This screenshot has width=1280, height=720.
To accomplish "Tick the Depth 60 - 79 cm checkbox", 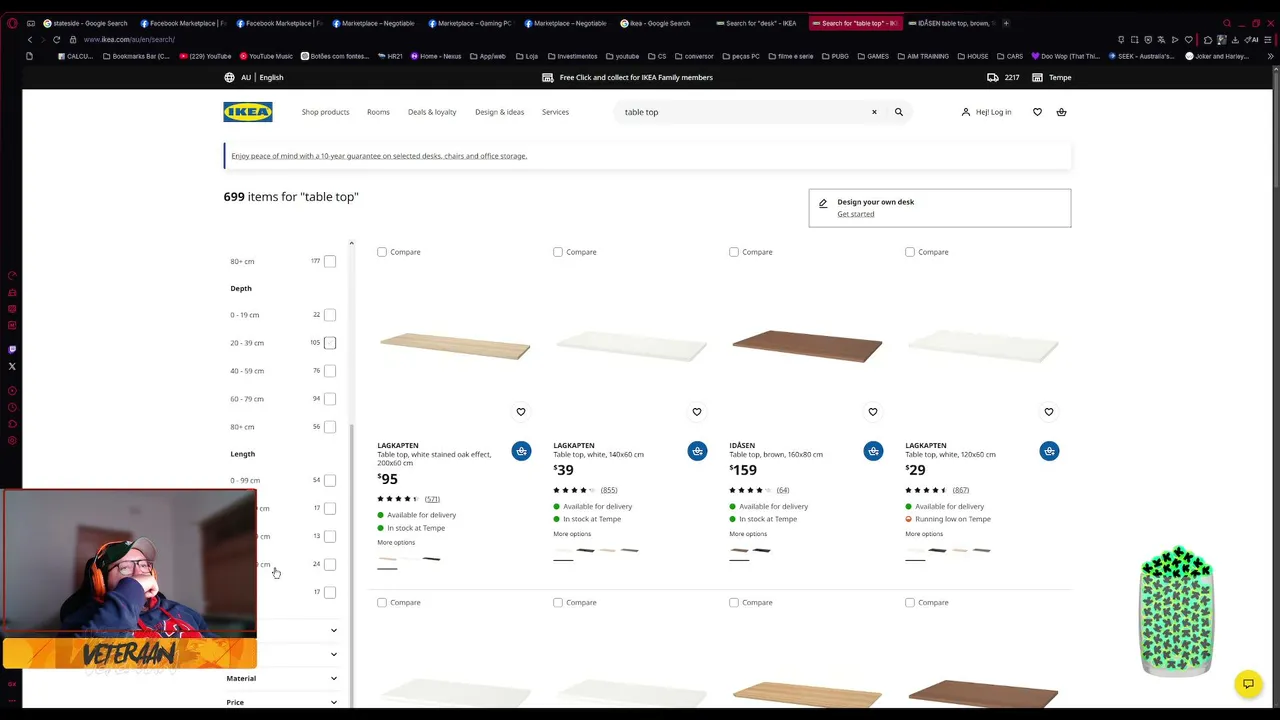I will click(330, 399).
